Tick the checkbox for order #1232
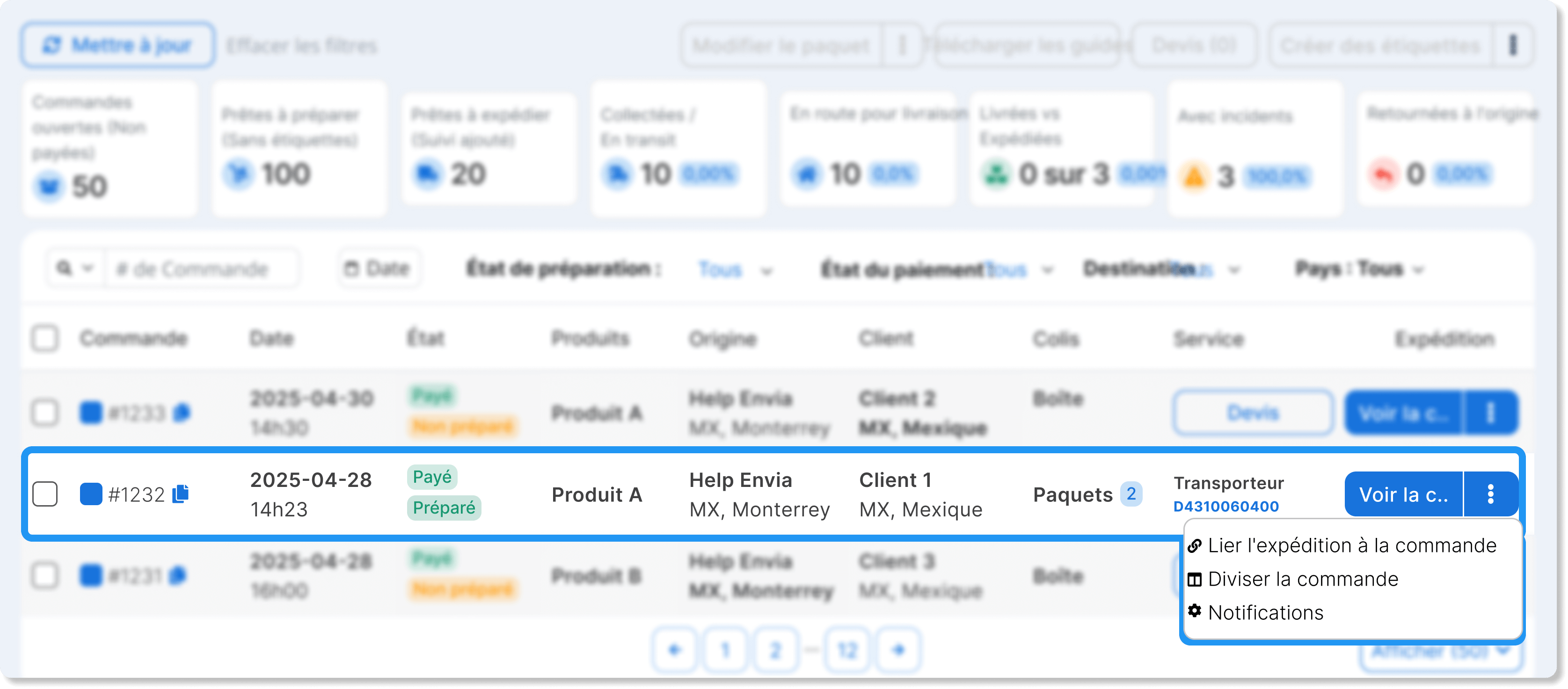 pyautogui.click(x=45, y=493)
